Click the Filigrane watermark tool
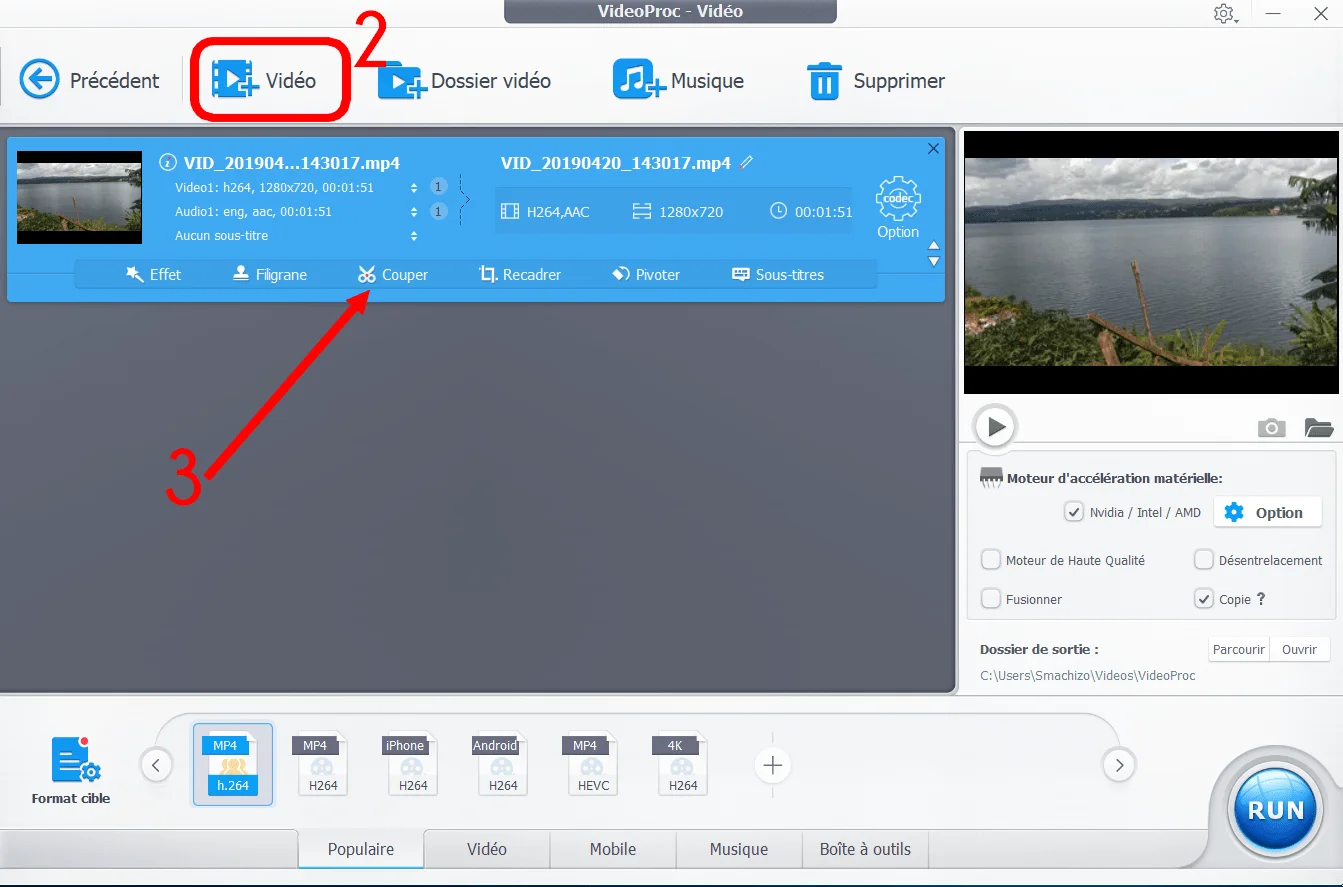Viewport: 1343px width, 887px height. [270, 274]
